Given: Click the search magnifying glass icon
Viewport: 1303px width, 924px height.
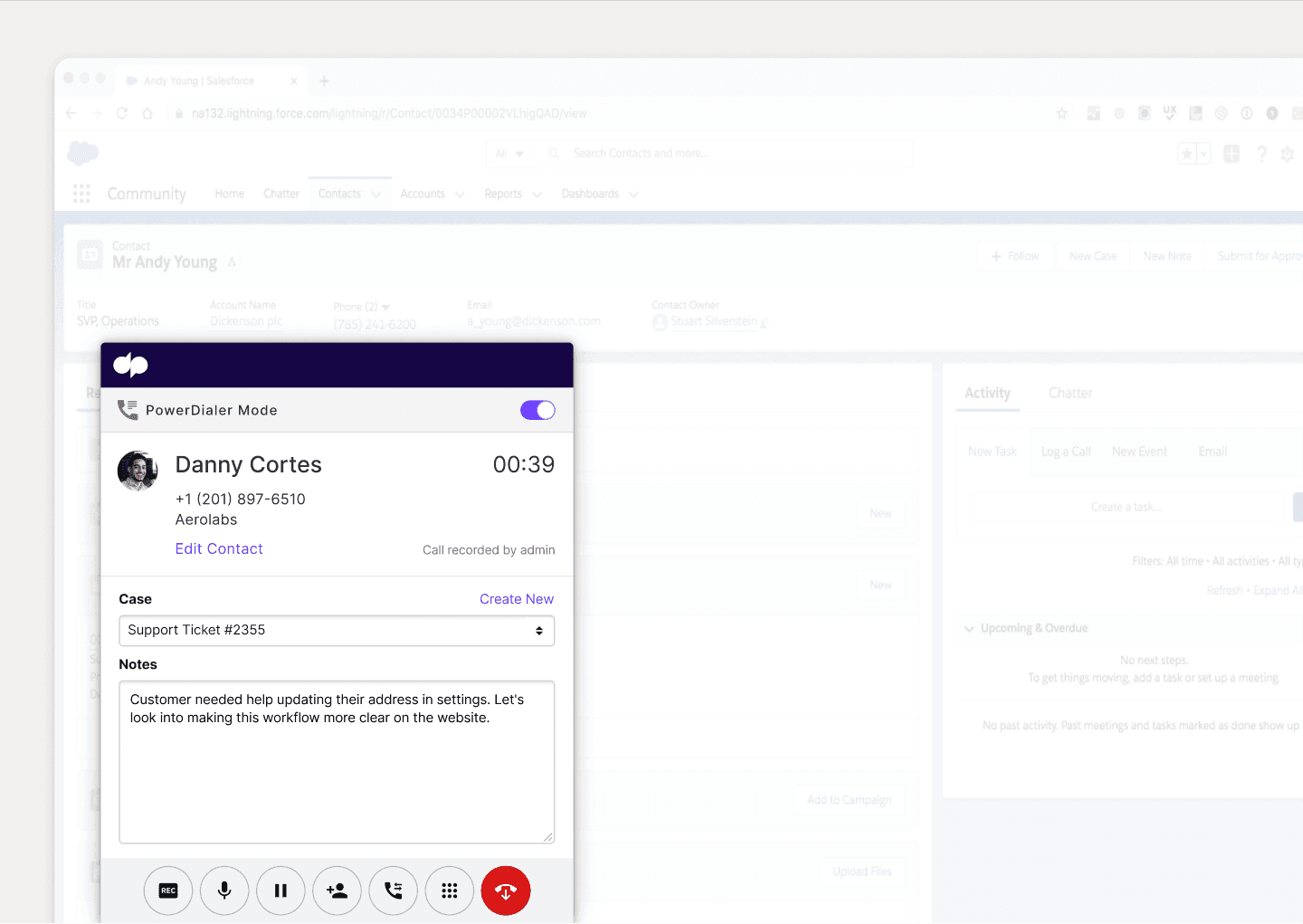Looking at the screenshot, I should click(554, 153).
